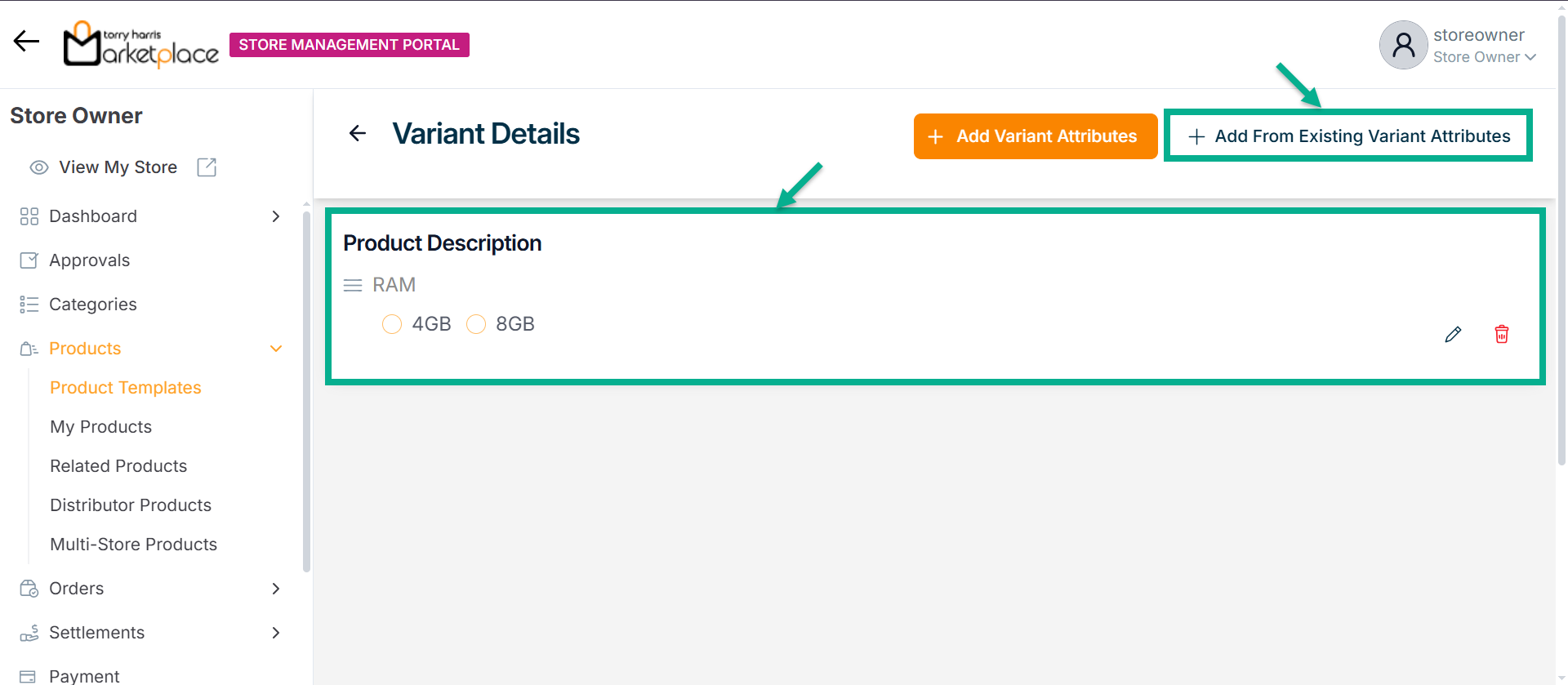This screenshot has width=1568, height=685.
Task: Click the sidebar vertical scrollbar
Action: [306, 392]
